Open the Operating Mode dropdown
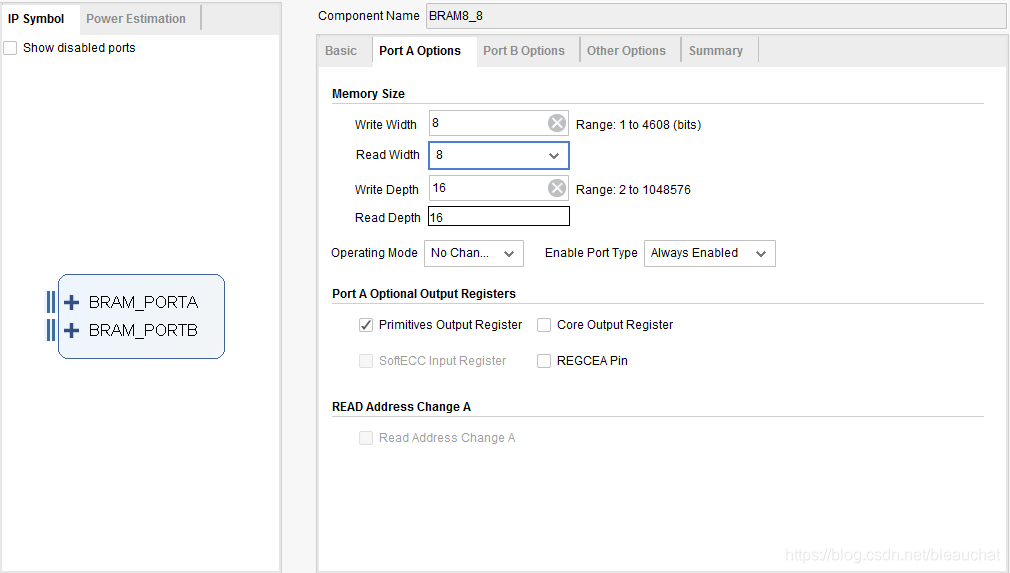Viewport: 1010px width, 573px height. click(473, 253)
